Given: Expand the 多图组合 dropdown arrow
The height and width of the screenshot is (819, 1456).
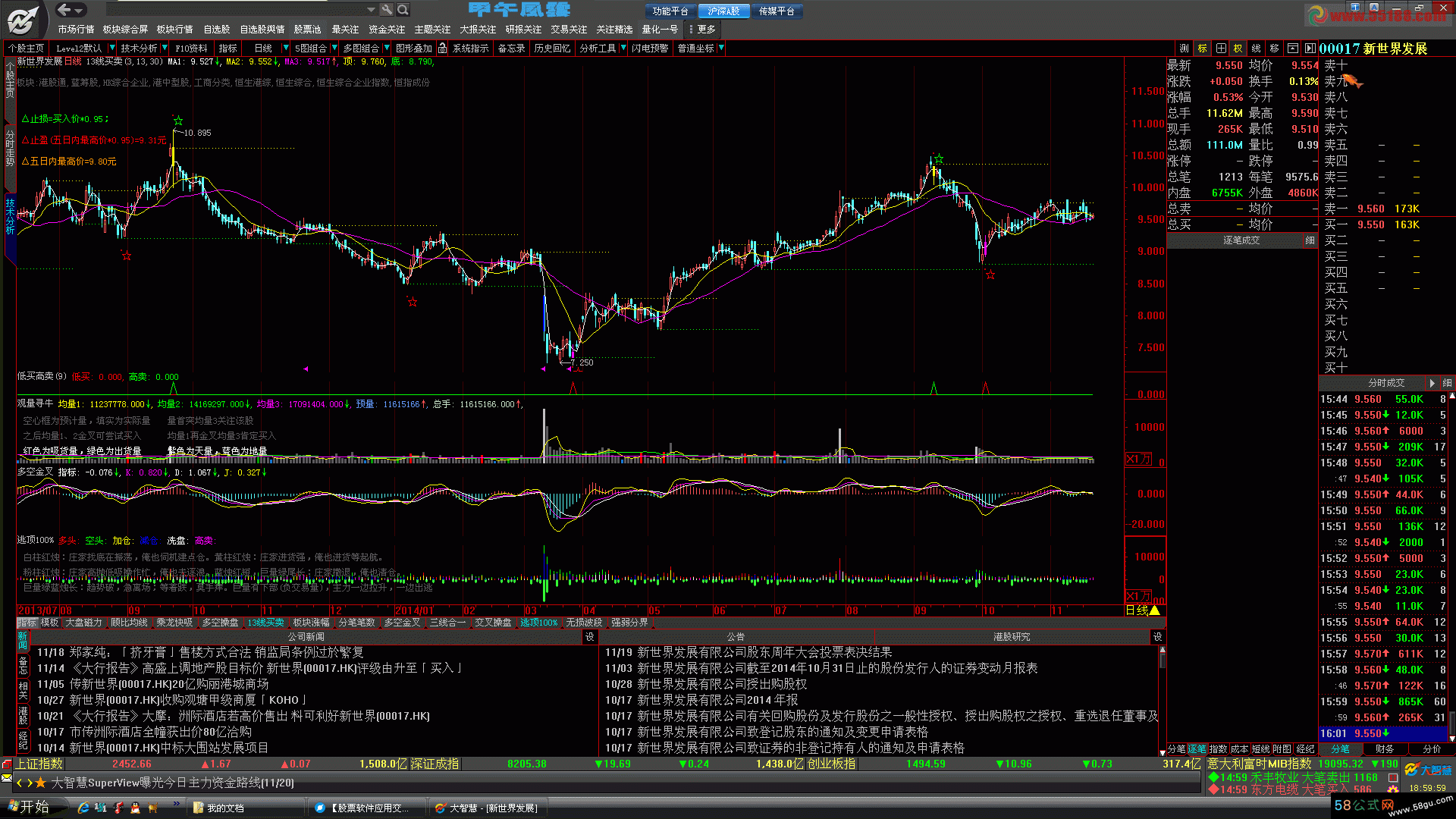Looking at the screenshot, I should (x=385, y=48).
